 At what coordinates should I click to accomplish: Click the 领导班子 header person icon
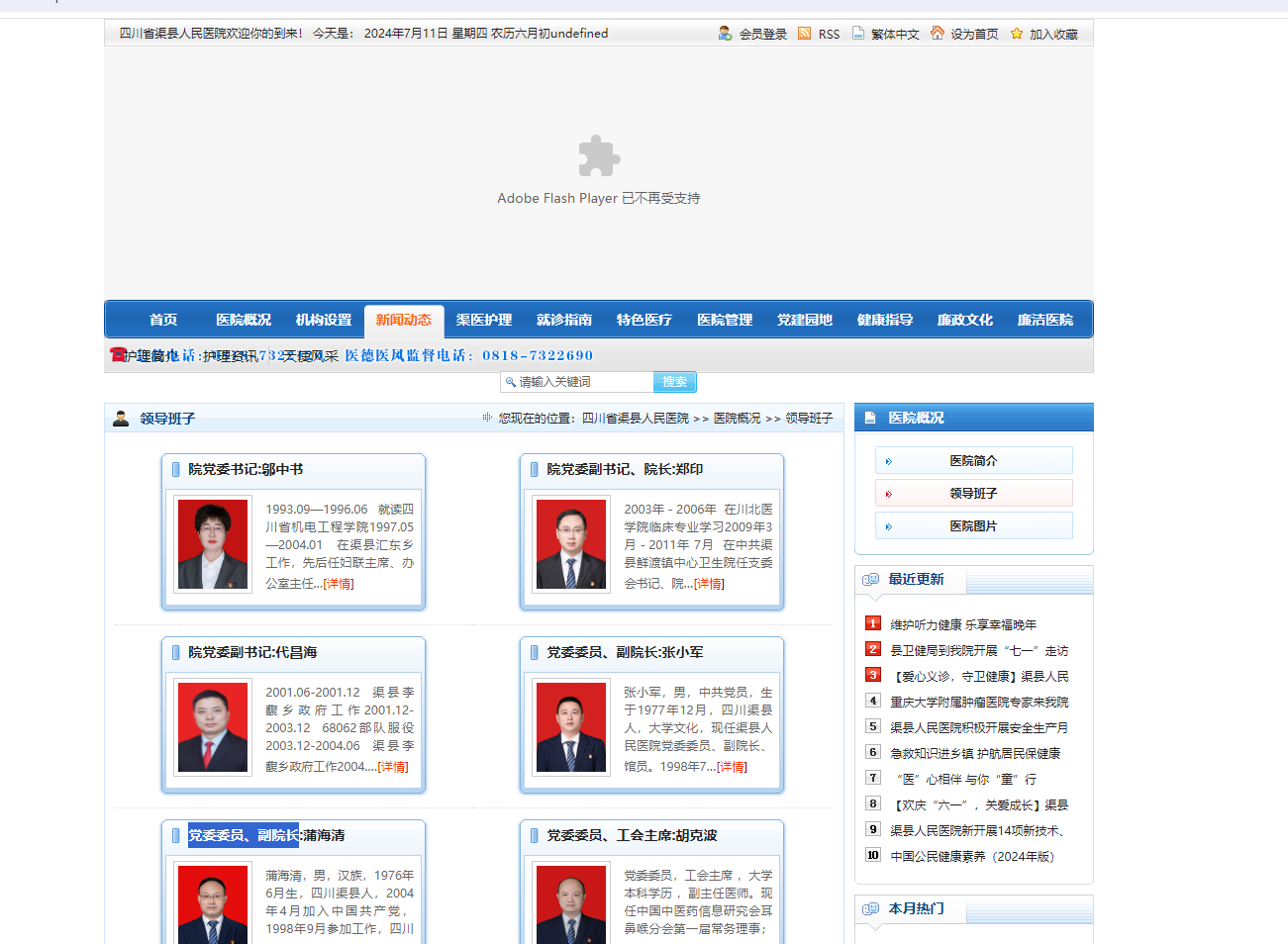121,419
